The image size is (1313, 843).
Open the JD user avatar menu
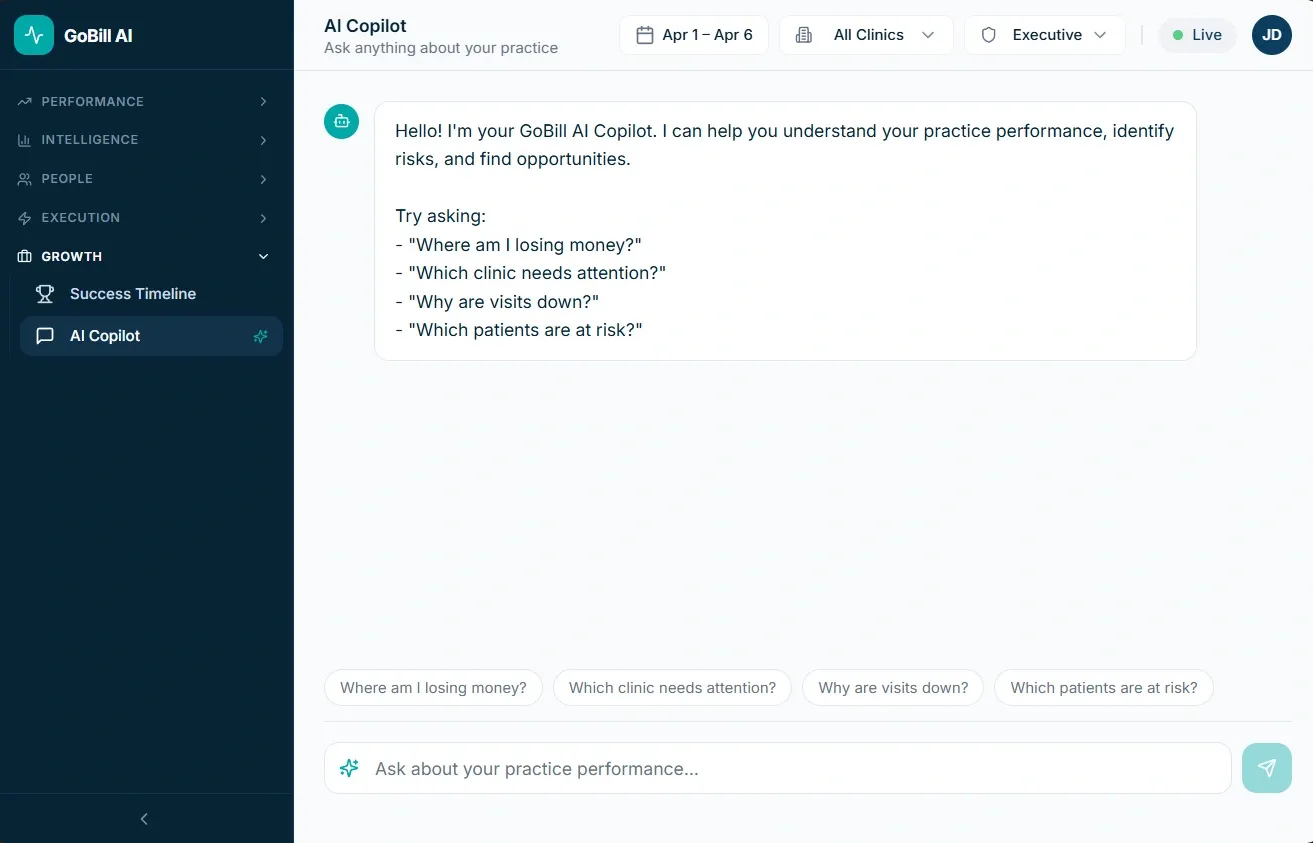(x=1272, y=35)
